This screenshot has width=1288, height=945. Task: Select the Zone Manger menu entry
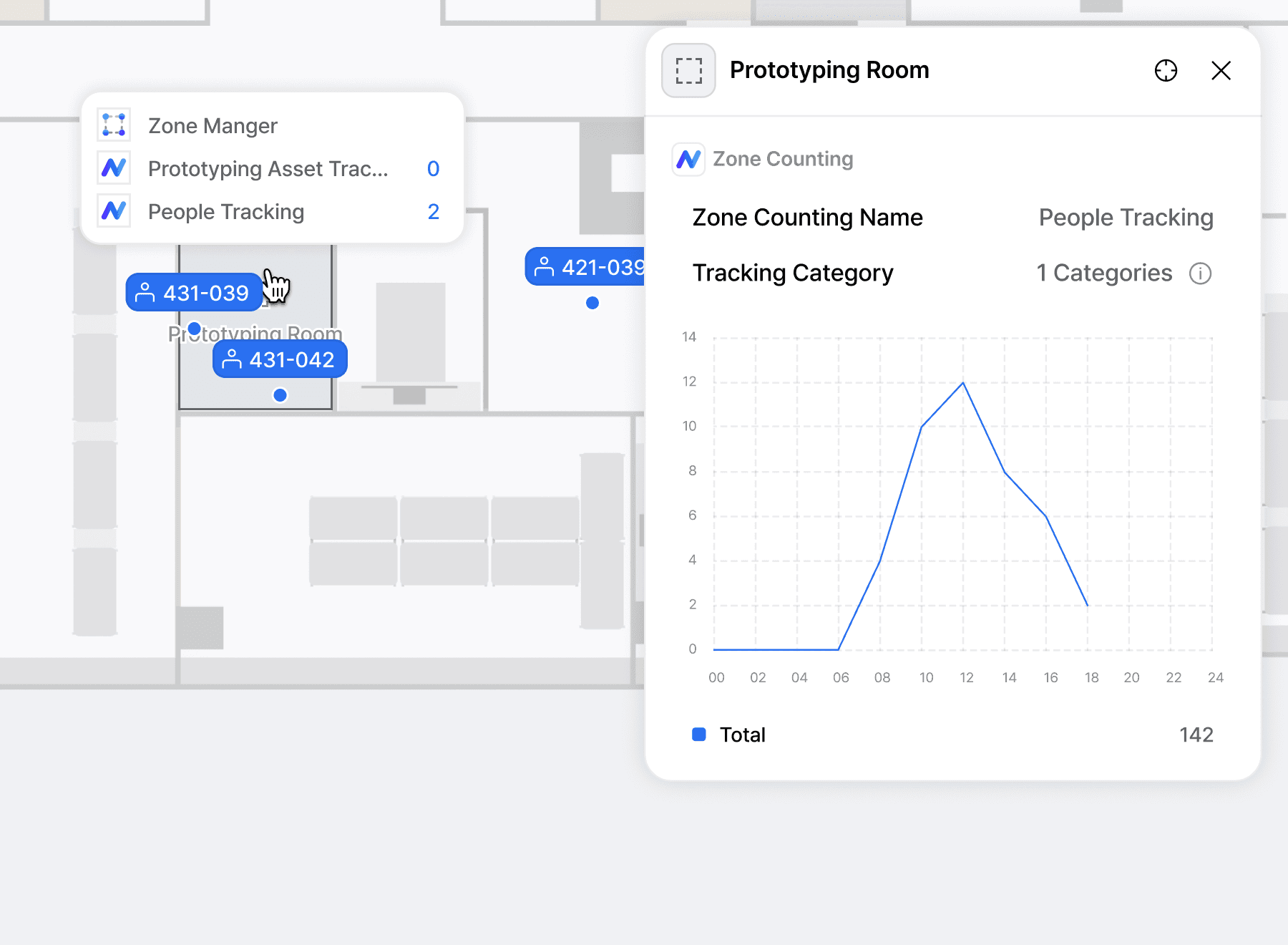click(x=213, y=126)
